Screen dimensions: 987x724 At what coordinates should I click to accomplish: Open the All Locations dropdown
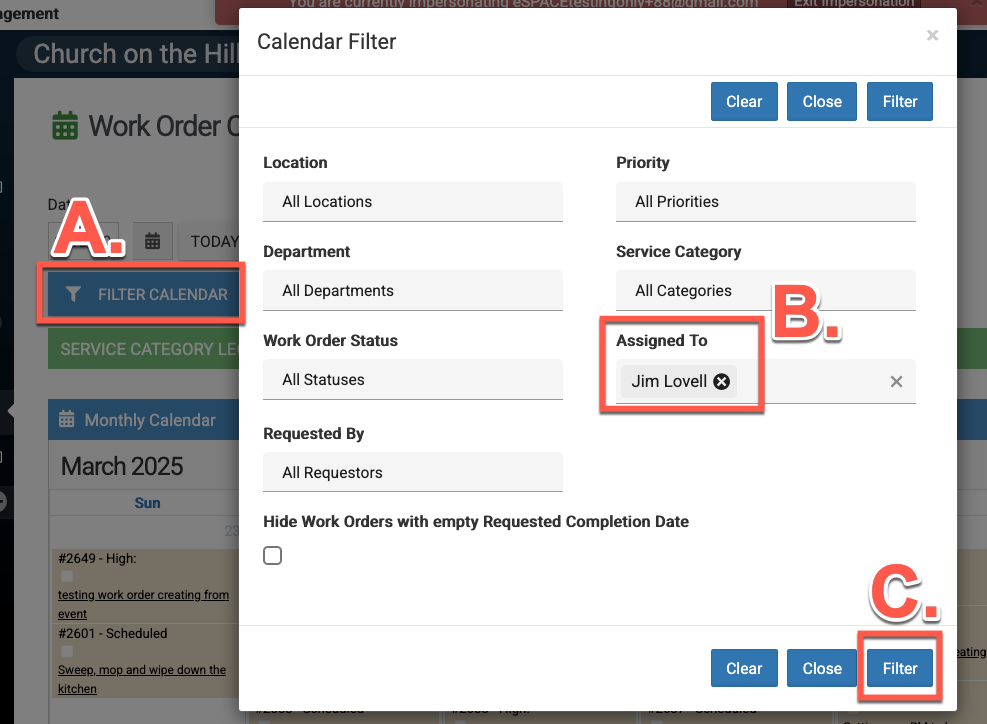pos(412,202)
